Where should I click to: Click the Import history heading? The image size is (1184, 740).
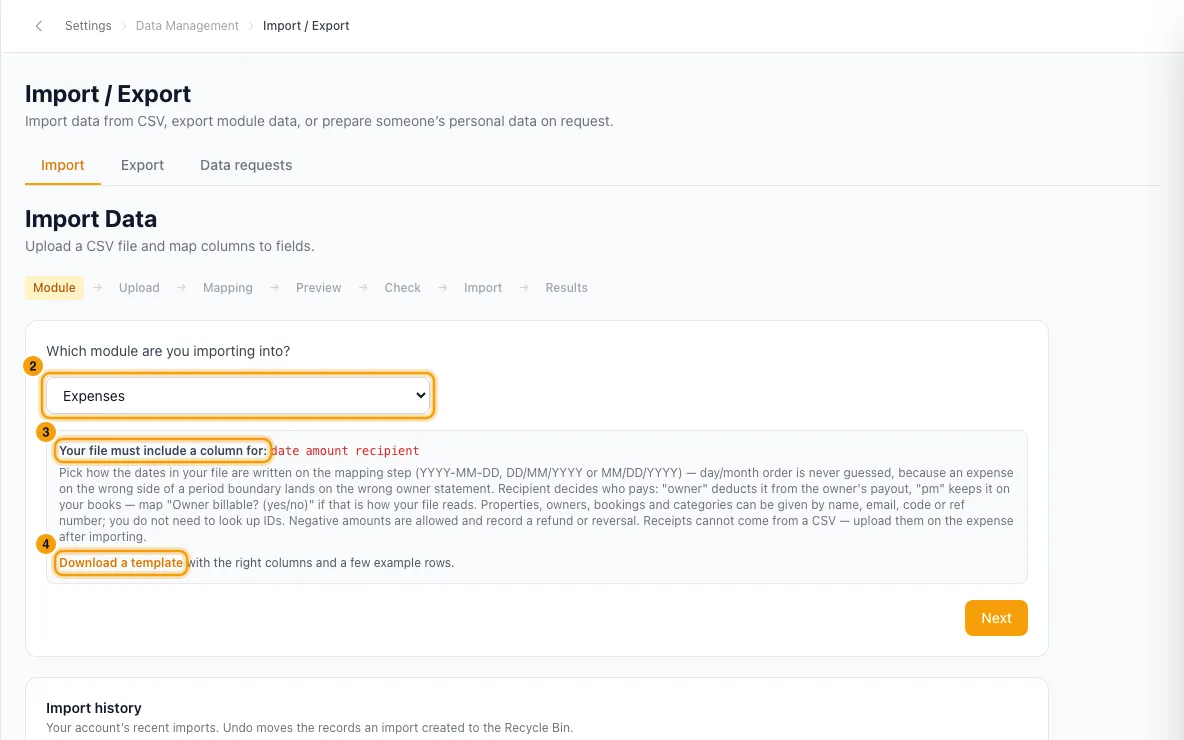[x=94, y=708]
